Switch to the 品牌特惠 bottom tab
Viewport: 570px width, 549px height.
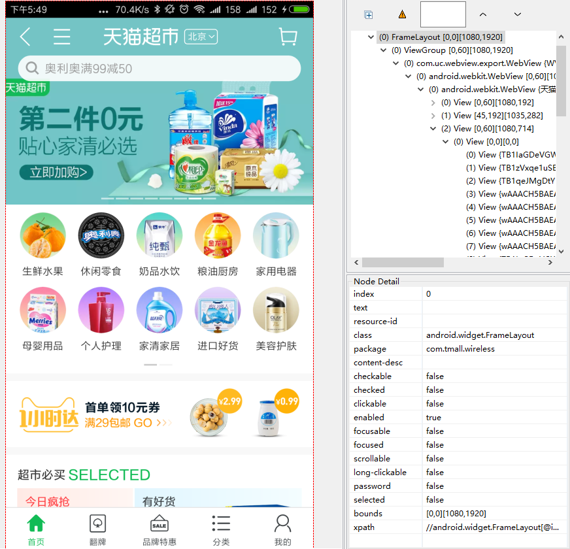(x=159, y=530)
